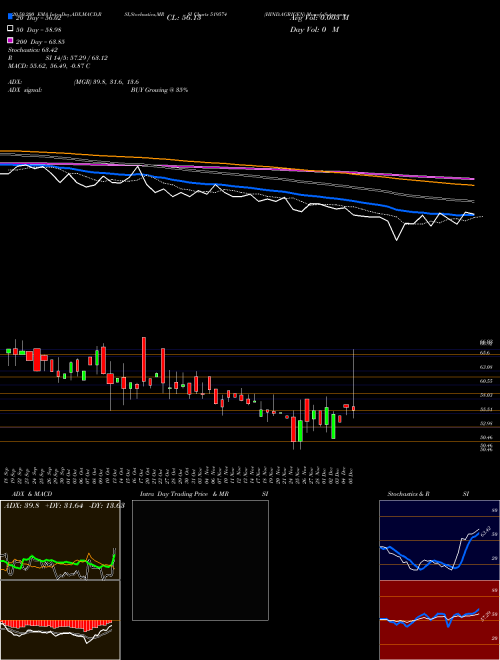The image size is (500, 660).
Task: Open the empty intraday trading price chart box
Action: click(200, 560)
